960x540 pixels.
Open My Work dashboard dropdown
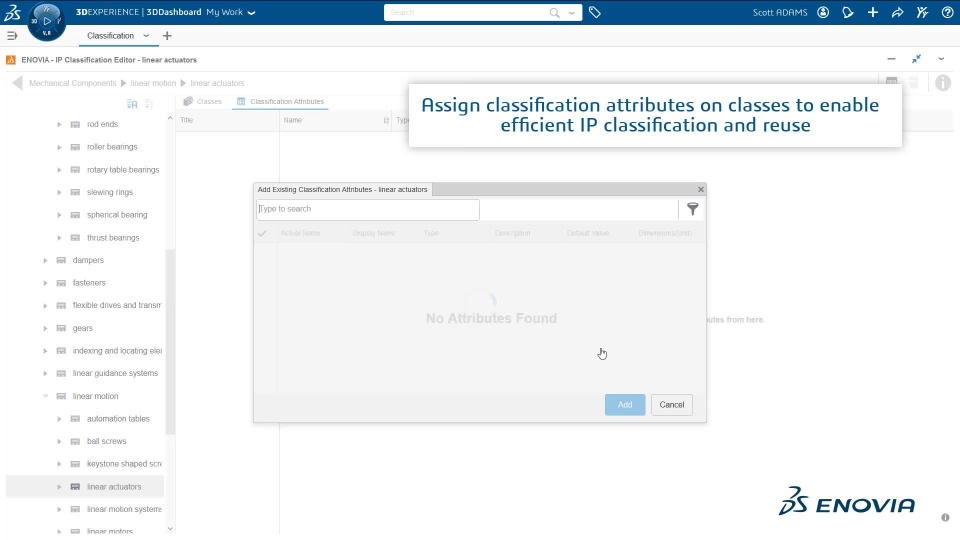point(231,12)
